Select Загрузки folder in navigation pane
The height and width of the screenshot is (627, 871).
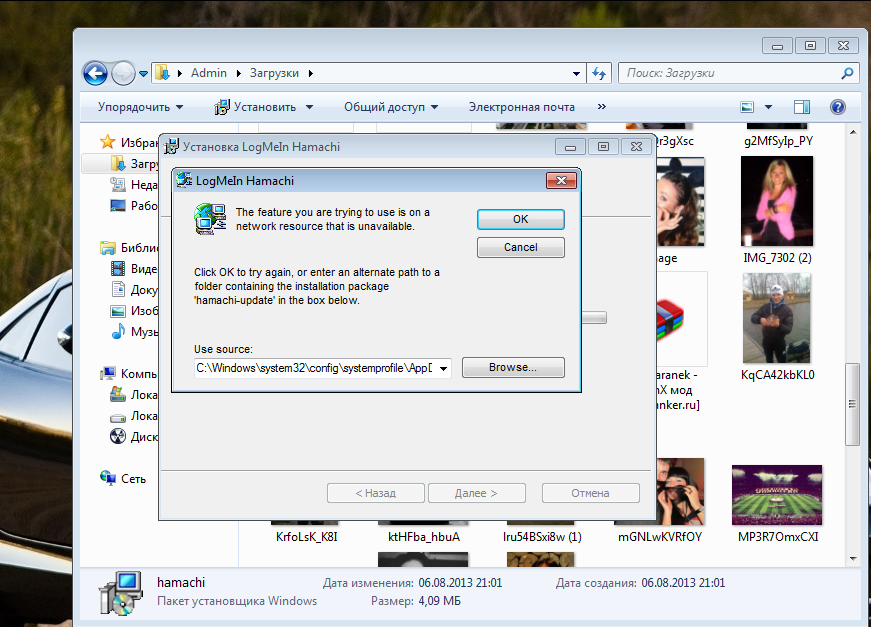point(136,163)
